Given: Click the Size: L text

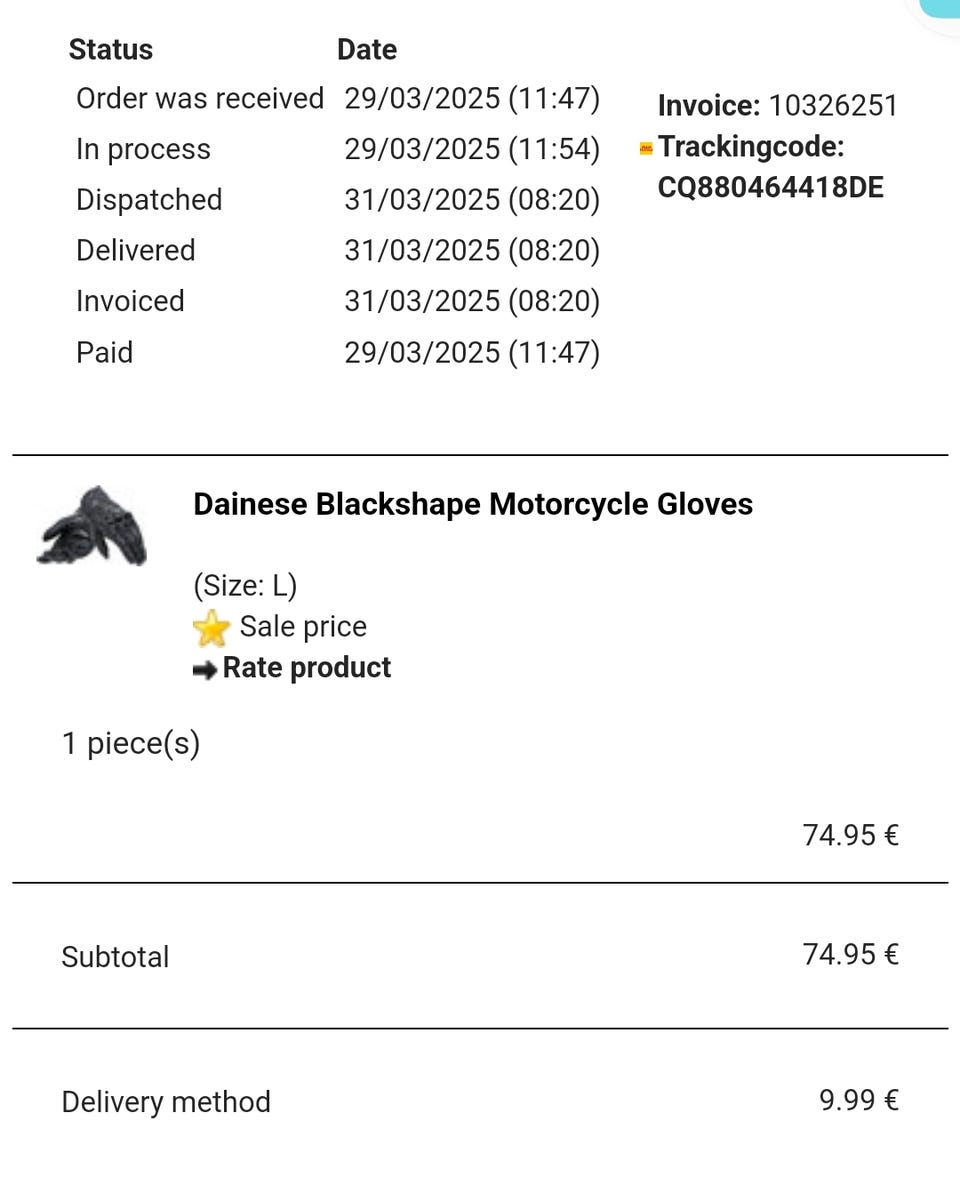Looking at the screenshot, I should (x=245, y=585).
